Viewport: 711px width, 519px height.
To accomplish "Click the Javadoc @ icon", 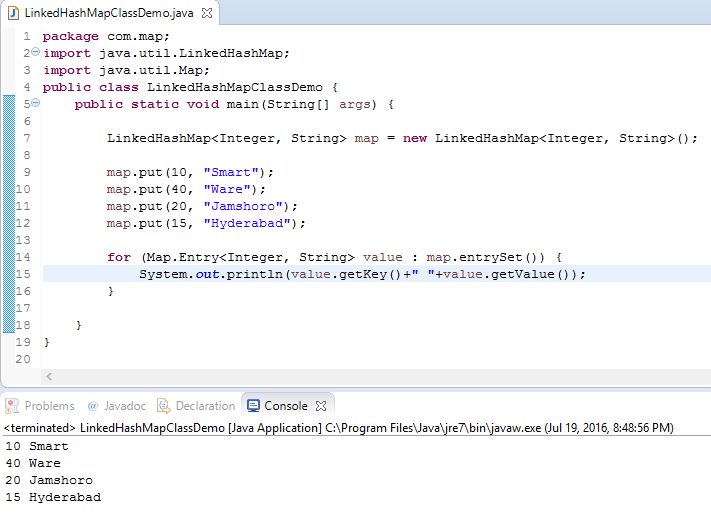I will point(93,406).
